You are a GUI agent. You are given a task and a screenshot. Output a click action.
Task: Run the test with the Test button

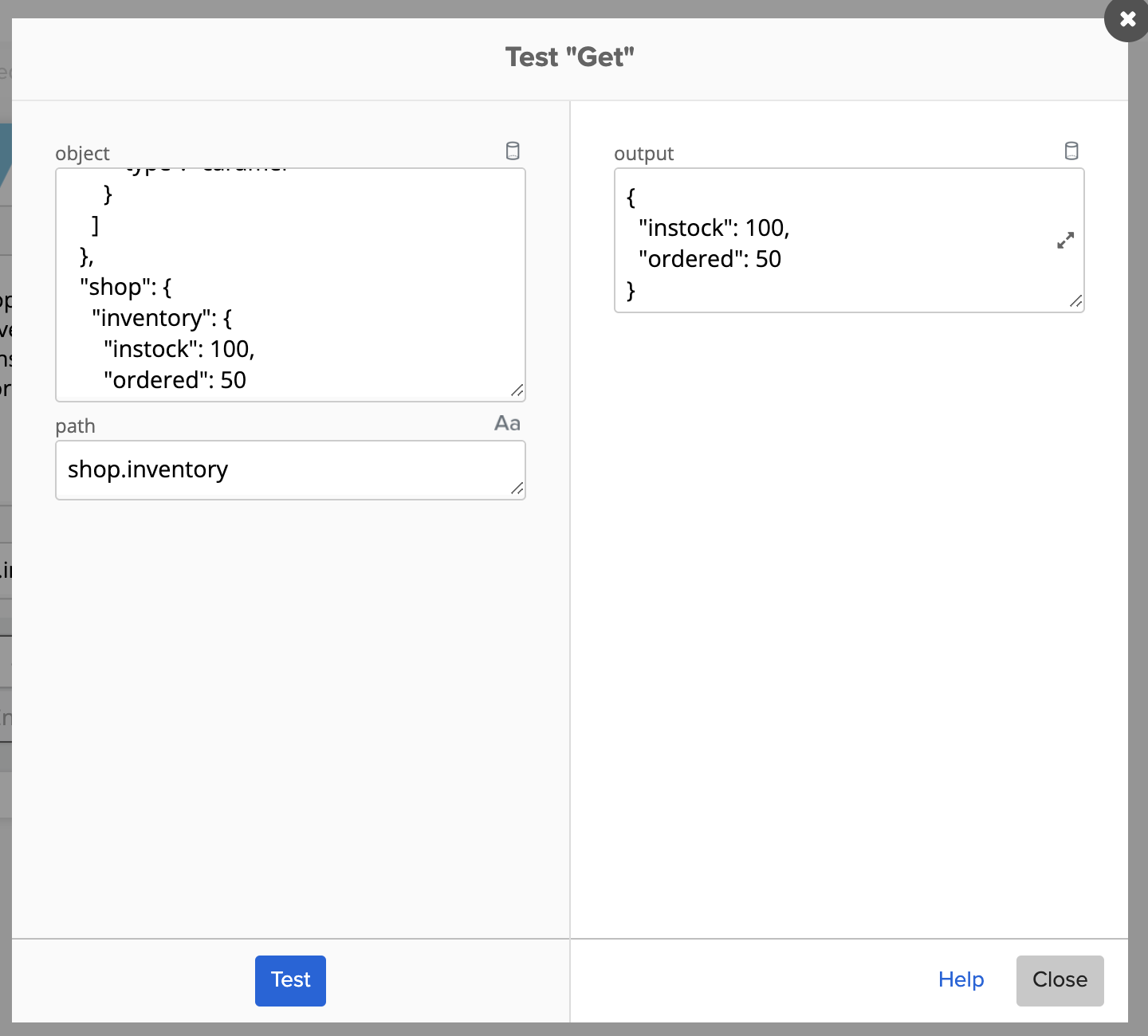click(x=290, y=980)
